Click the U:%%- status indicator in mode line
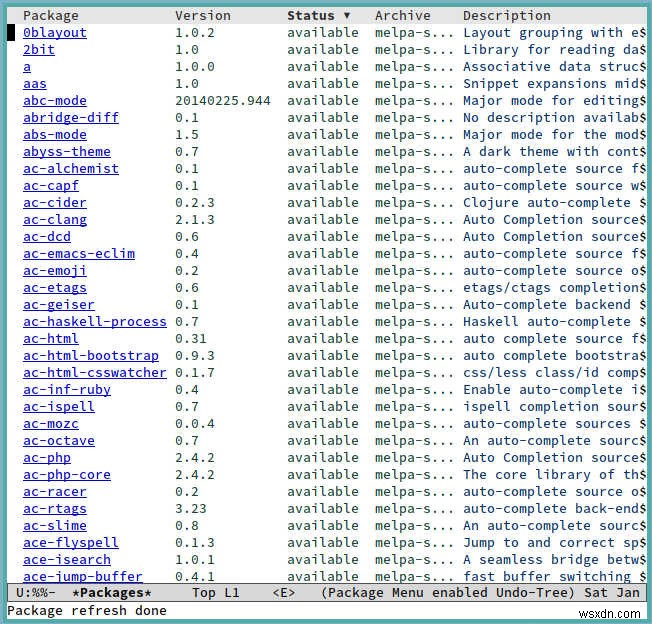Image resolution: width=652 pixels, height=624 pixels. point(35,593)
